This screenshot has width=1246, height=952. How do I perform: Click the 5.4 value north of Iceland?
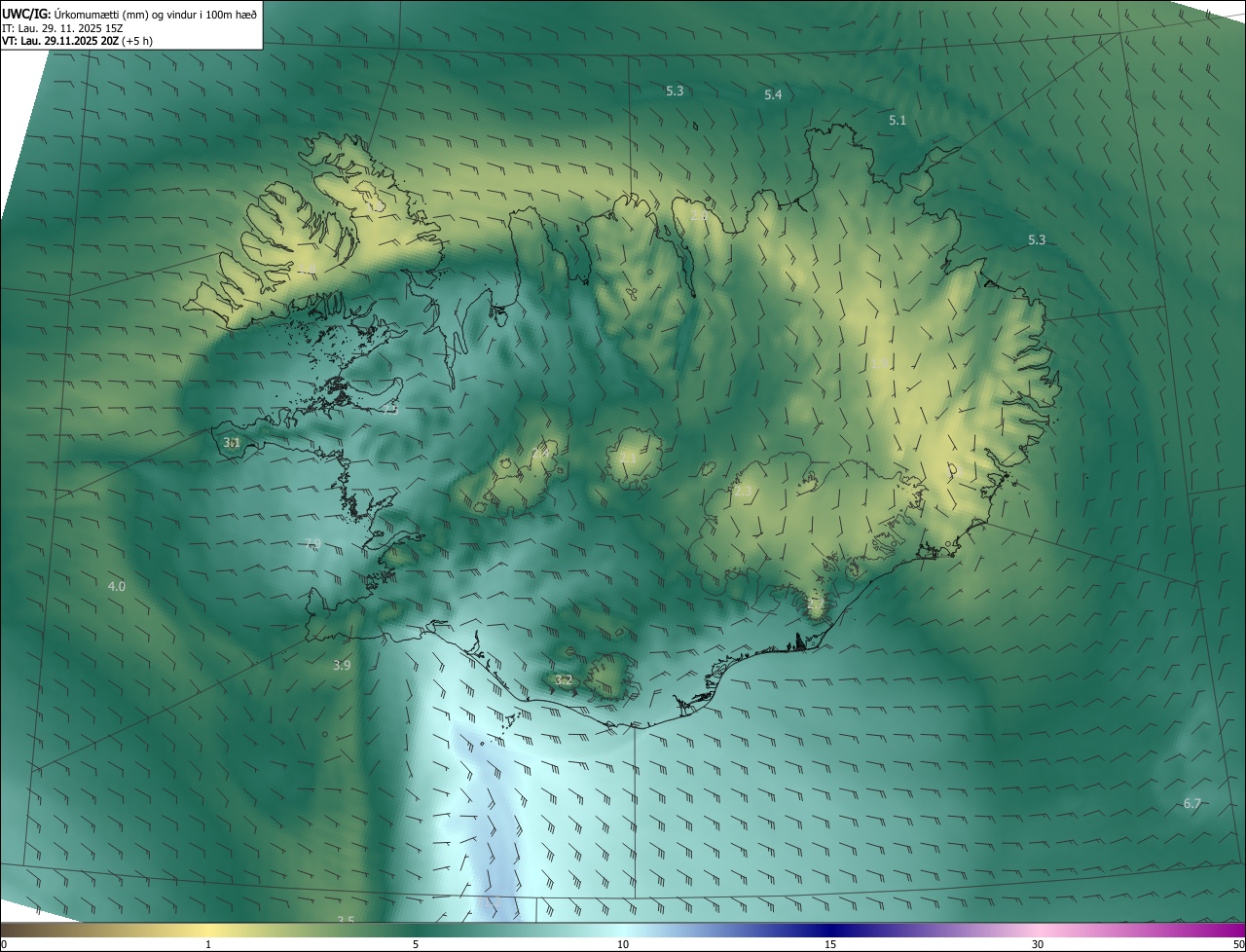coord(773,94)
